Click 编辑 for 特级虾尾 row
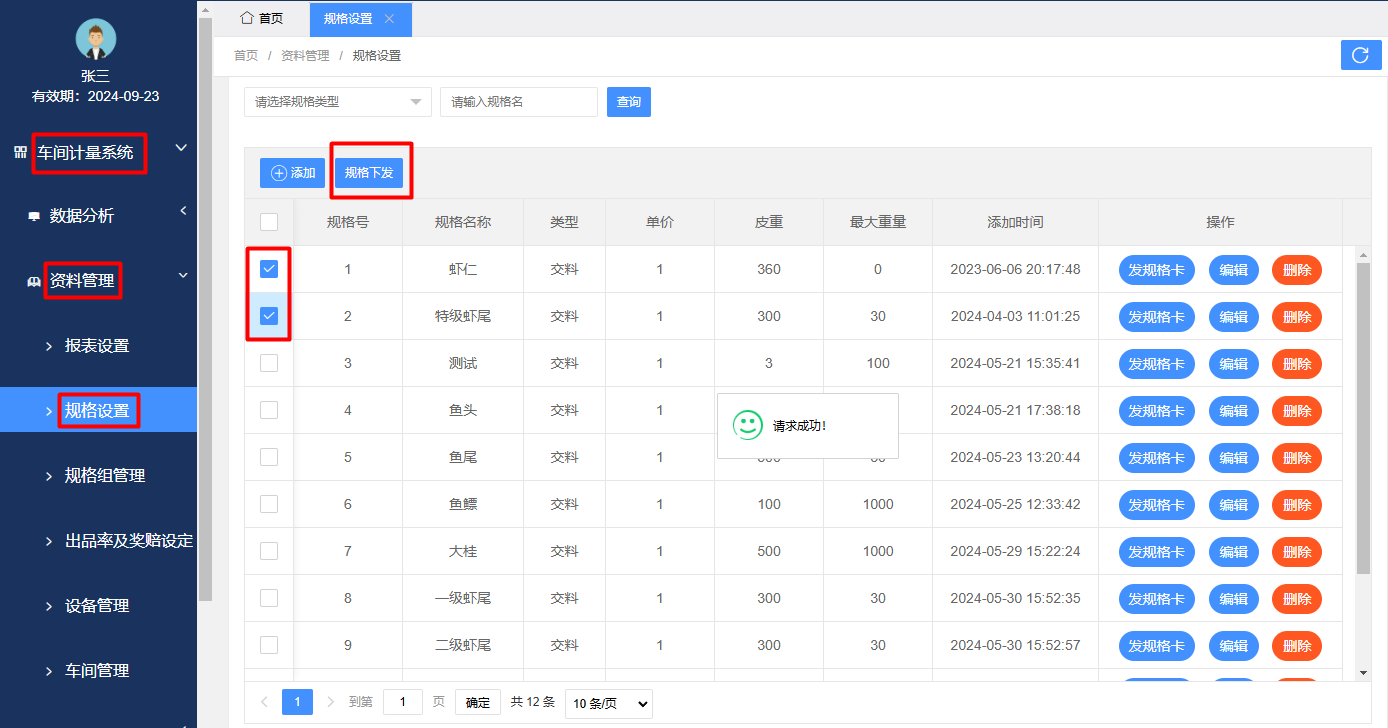Image resolution: width=1388 pixels, height=728 pixels. click(1234, 317)
